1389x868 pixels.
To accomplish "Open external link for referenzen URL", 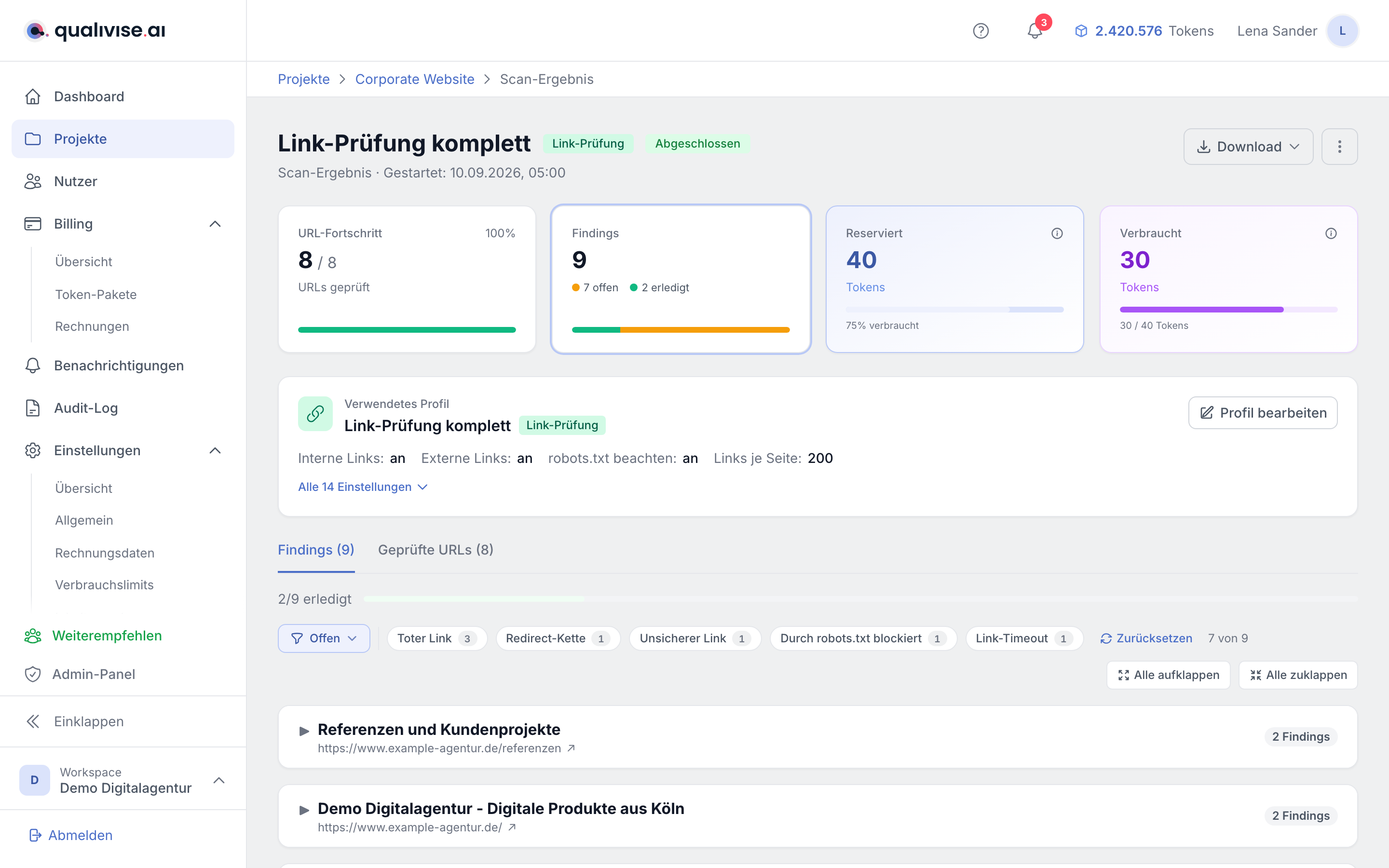I will click(x=571, y=748).
